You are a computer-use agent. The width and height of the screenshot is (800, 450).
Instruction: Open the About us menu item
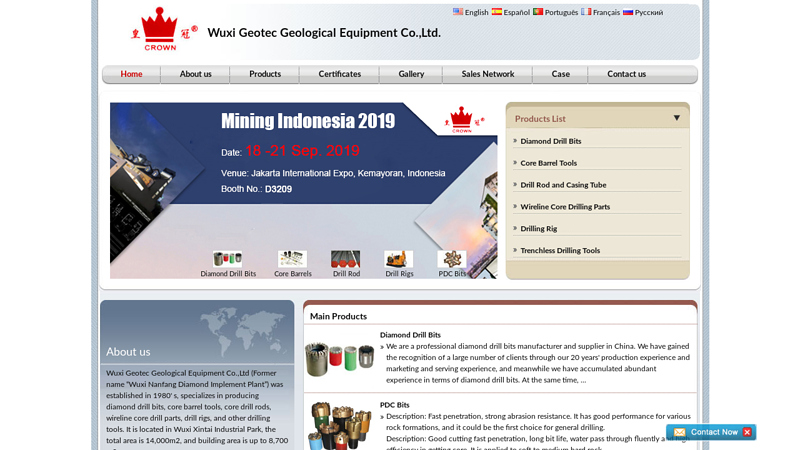(195, 74)
